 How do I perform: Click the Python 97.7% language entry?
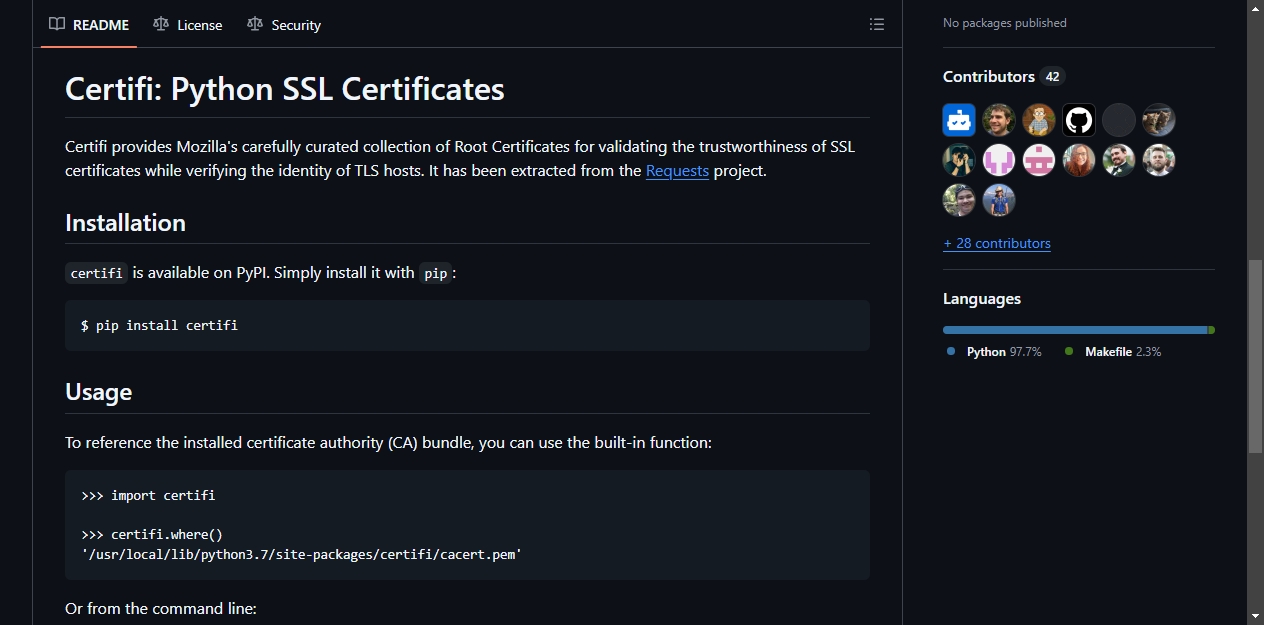pos(995,352)
